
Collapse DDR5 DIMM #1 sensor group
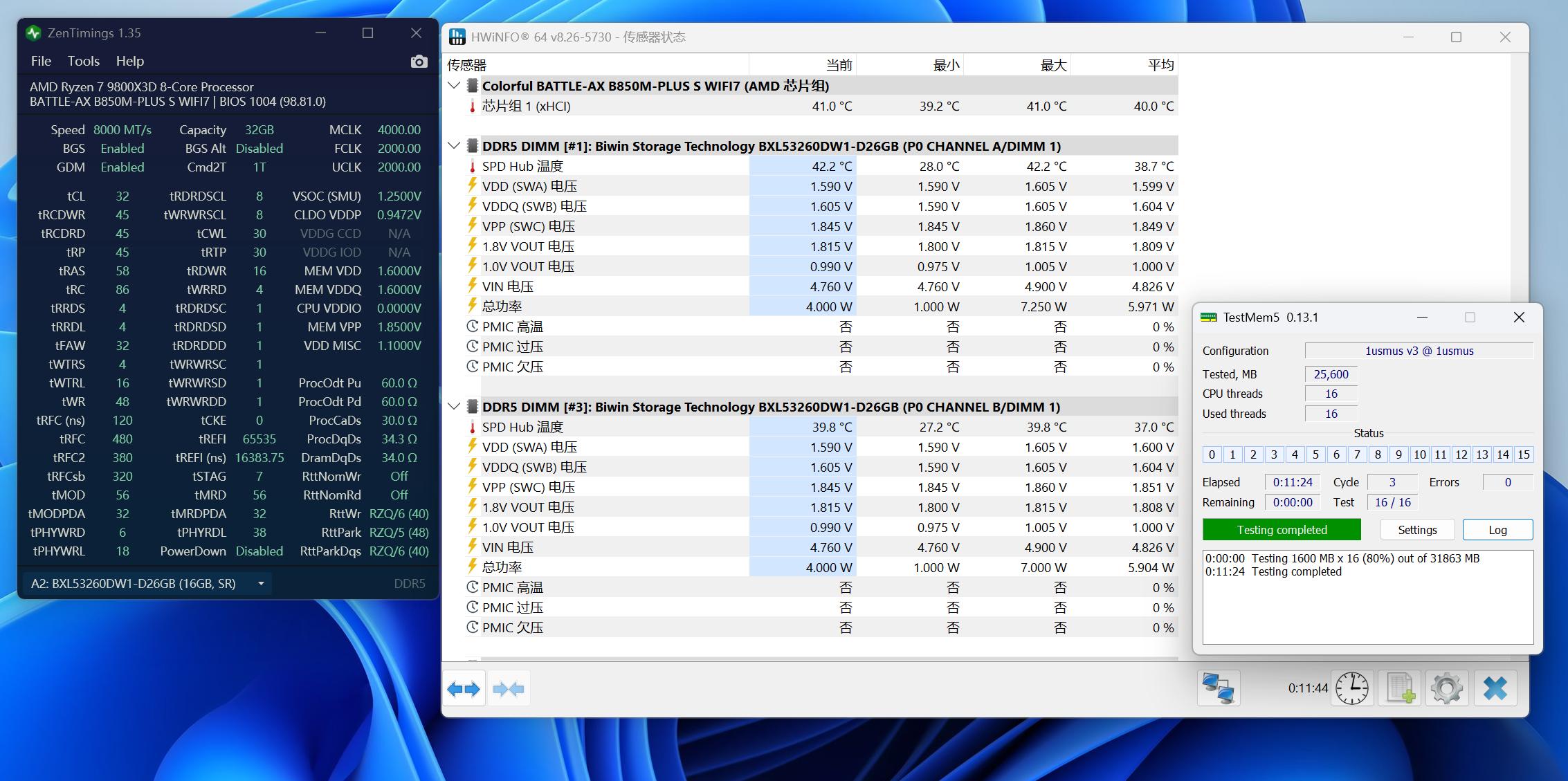click(454, 146)
